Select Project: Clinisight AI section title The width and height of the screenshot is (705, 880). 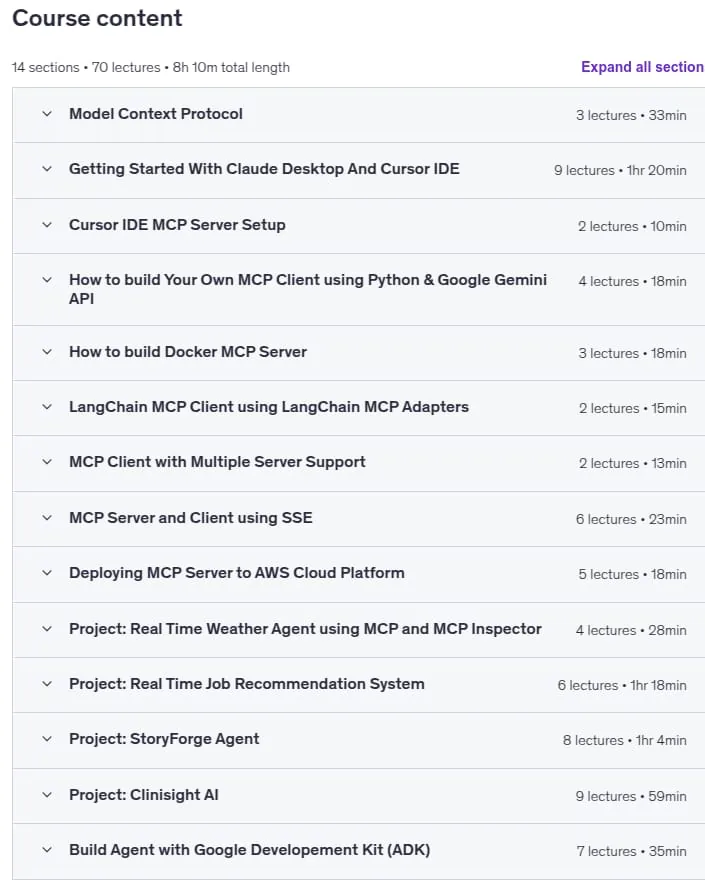click(x=144, y=795)
